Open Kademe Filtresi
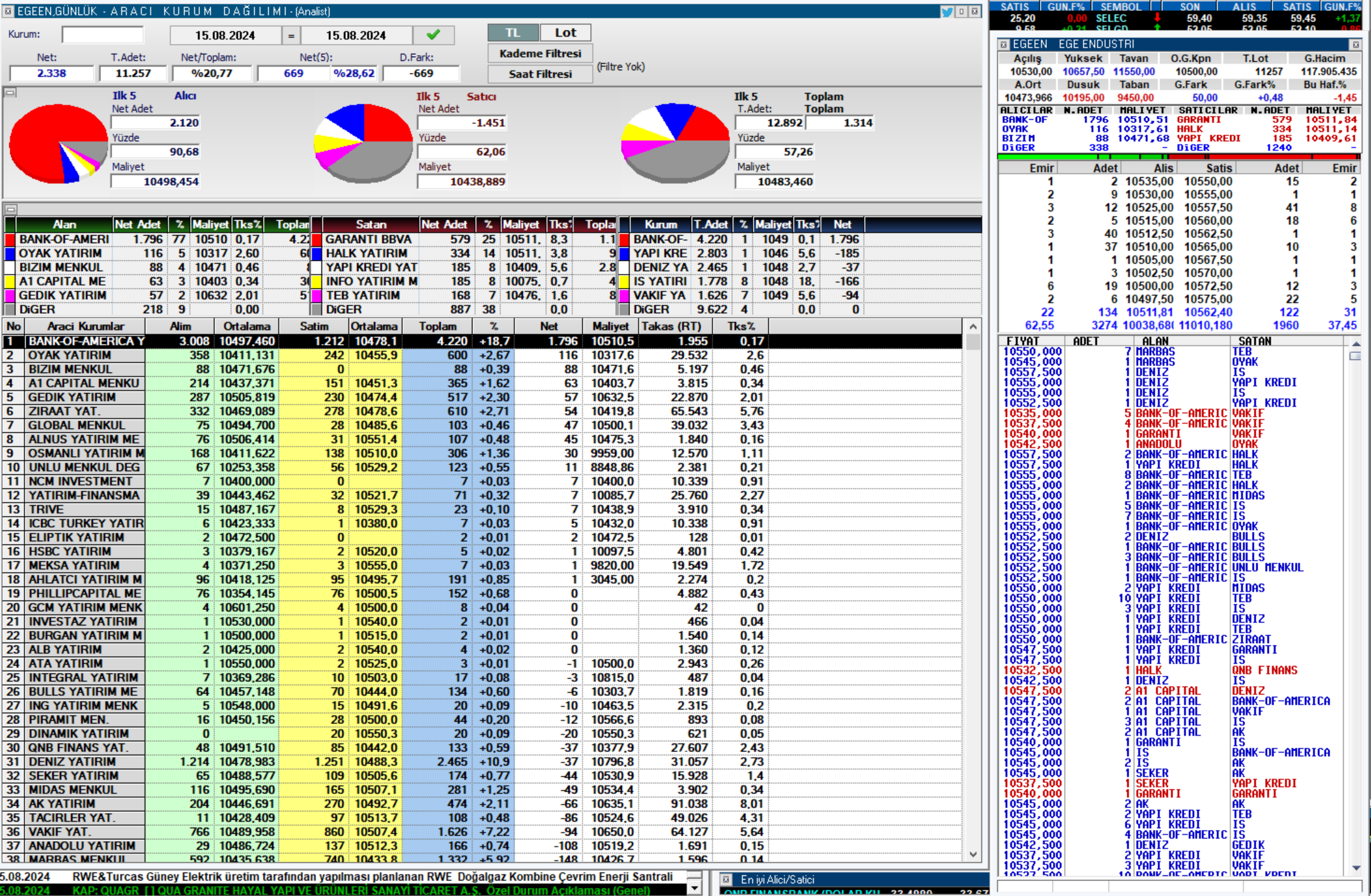This screenshot has width=1371, height=896. (x=540, y=54)
